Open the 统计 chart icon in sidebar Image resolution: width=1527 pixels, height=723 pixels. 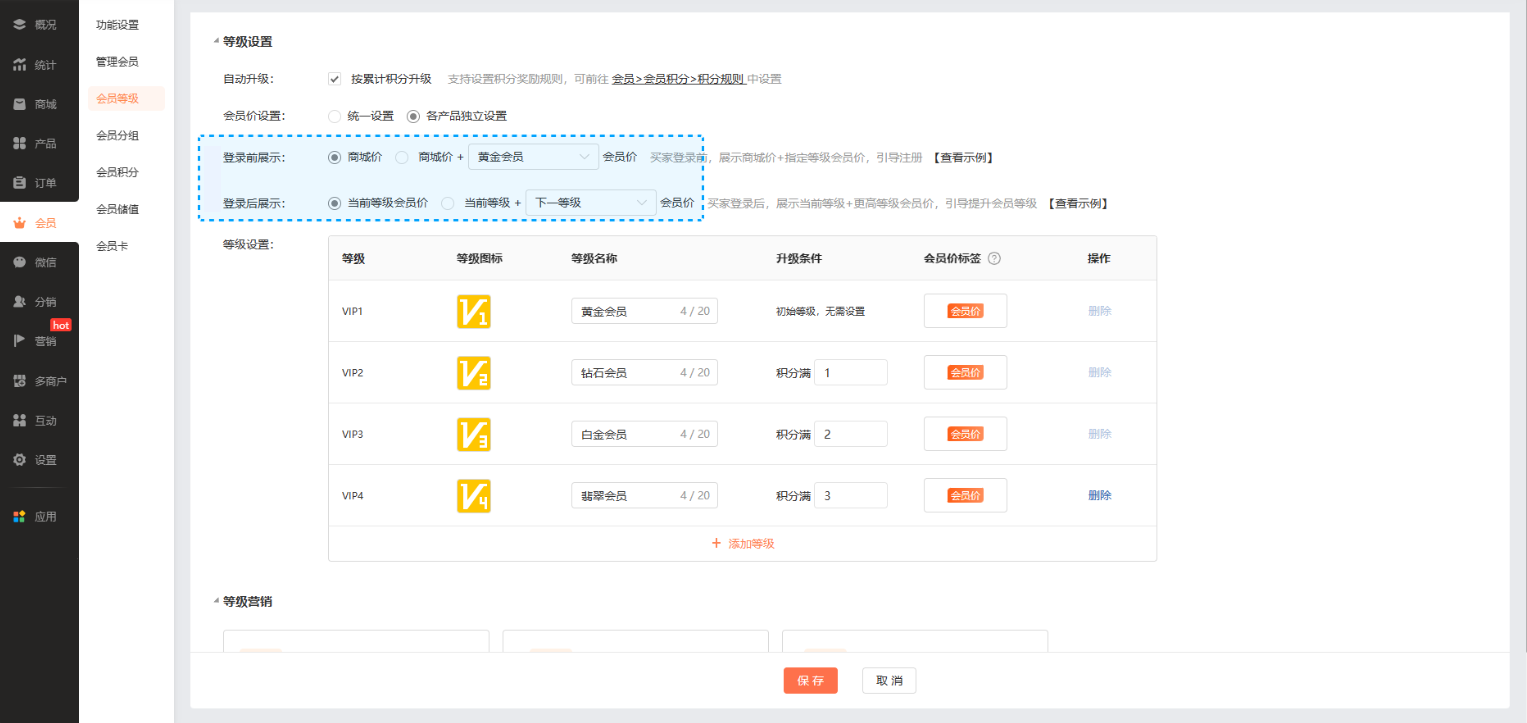19,65
